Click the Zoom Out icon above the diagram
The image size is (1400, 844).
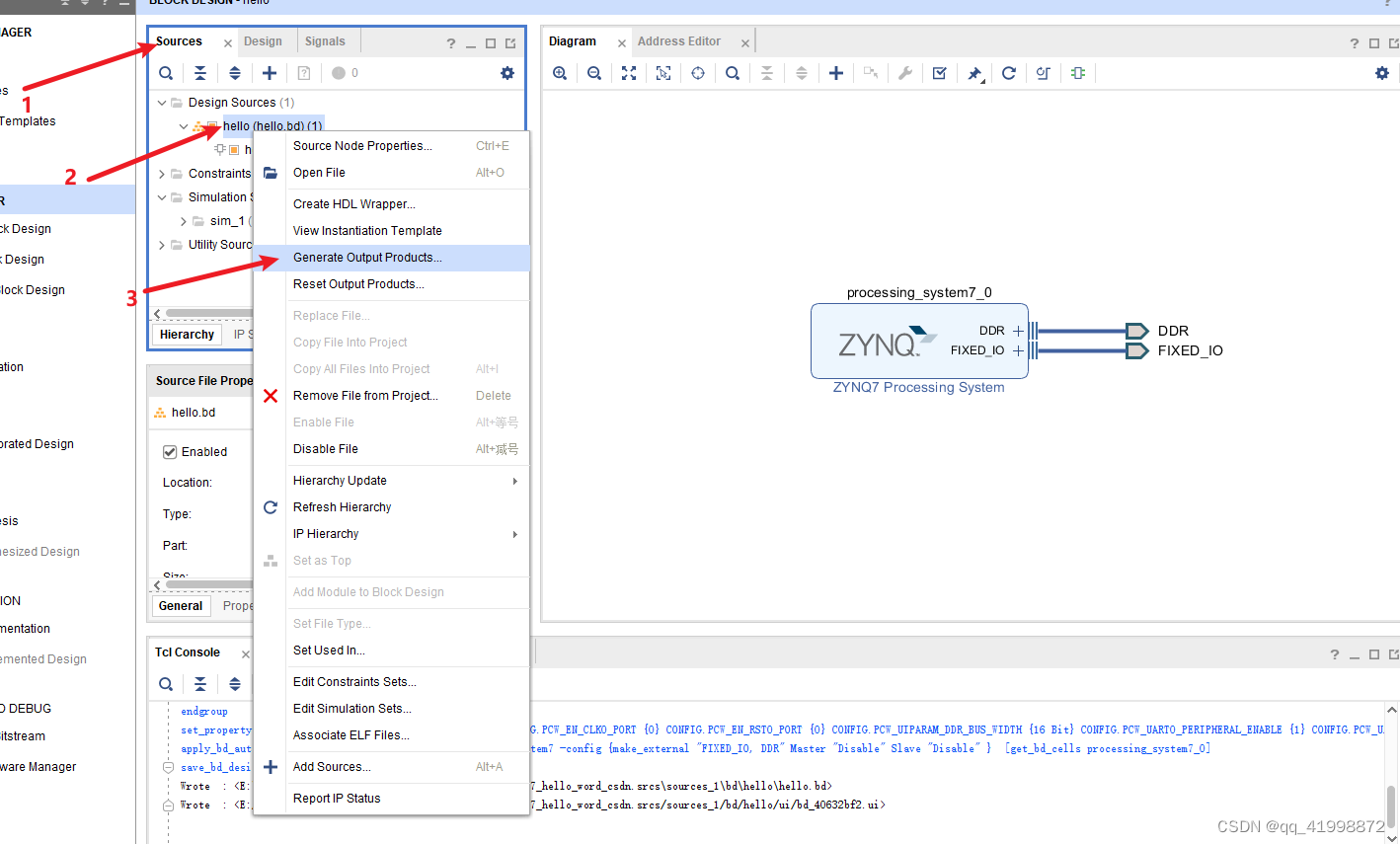tap(593, 72)
